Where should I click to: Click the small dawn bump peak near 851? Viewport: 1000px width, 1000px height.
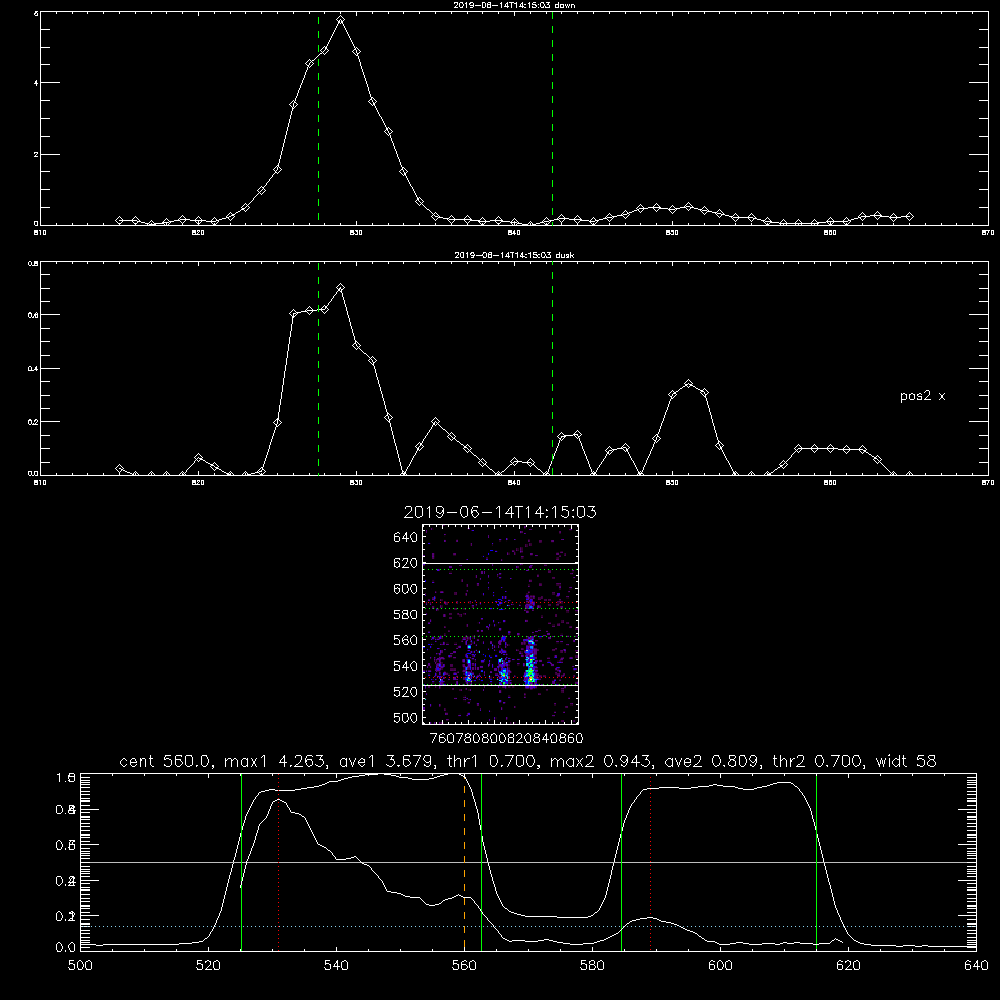(x=688, y=207)
